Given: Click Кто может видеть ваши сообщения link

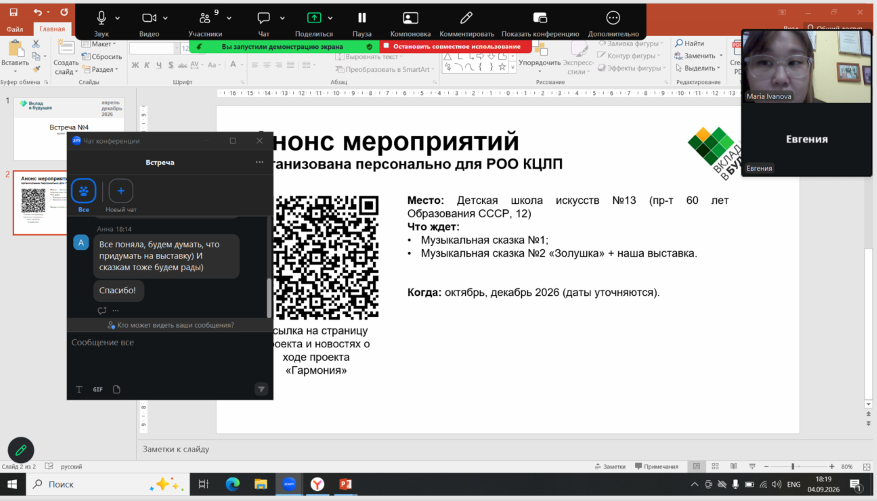Looking at the screenshot, I should 171,325.
